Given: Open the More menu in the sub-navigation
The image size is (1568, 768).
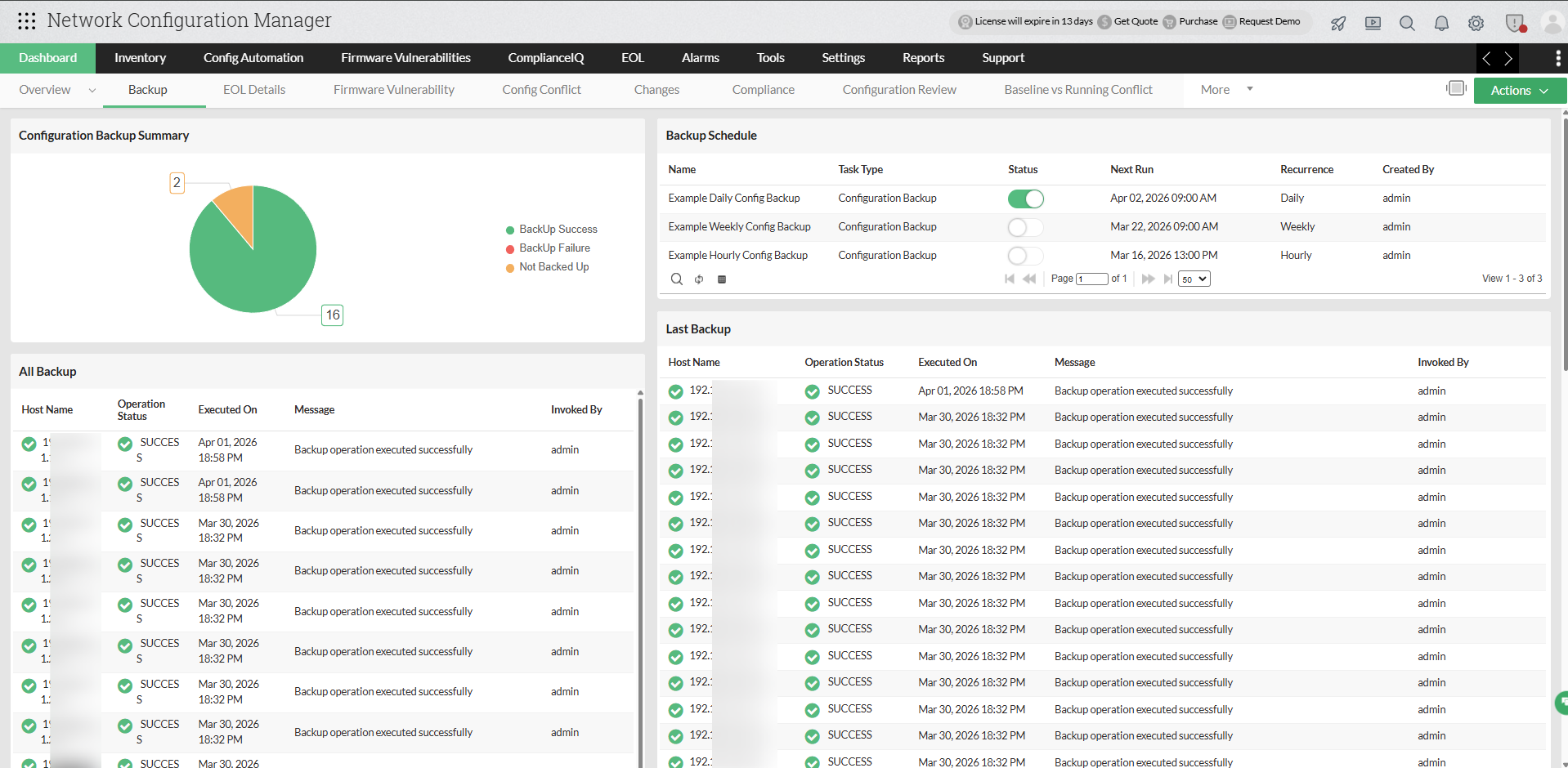Looking at the screenshot, I should (1224, 89).
